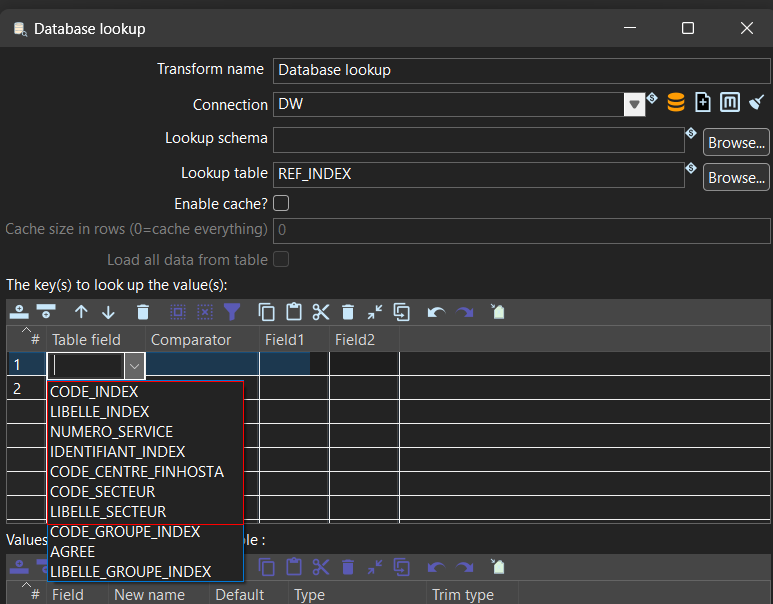The width and height of the screenshot is (773, 604).
Task: Click the Field2 cell in row 1
Action: tap(364, 365)
